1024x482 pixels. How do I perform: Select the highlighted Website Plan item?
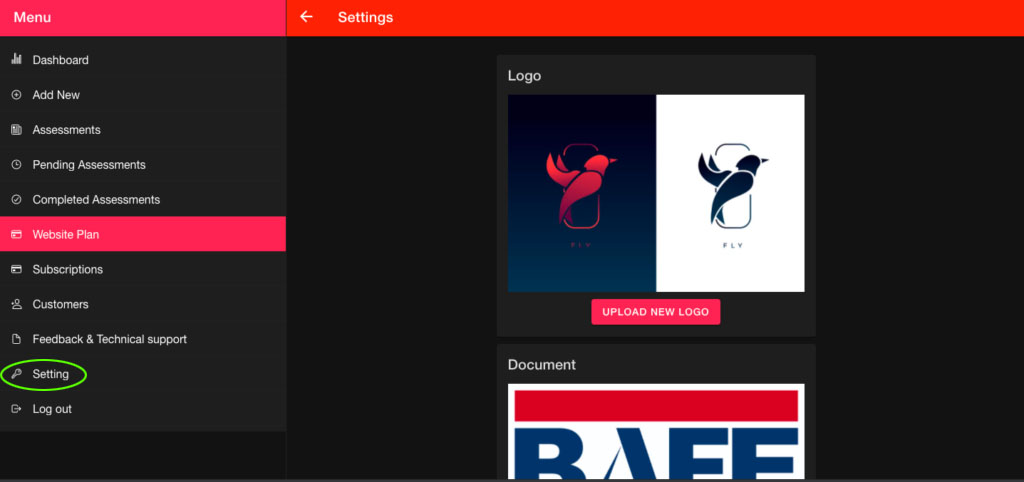point(143,234)
